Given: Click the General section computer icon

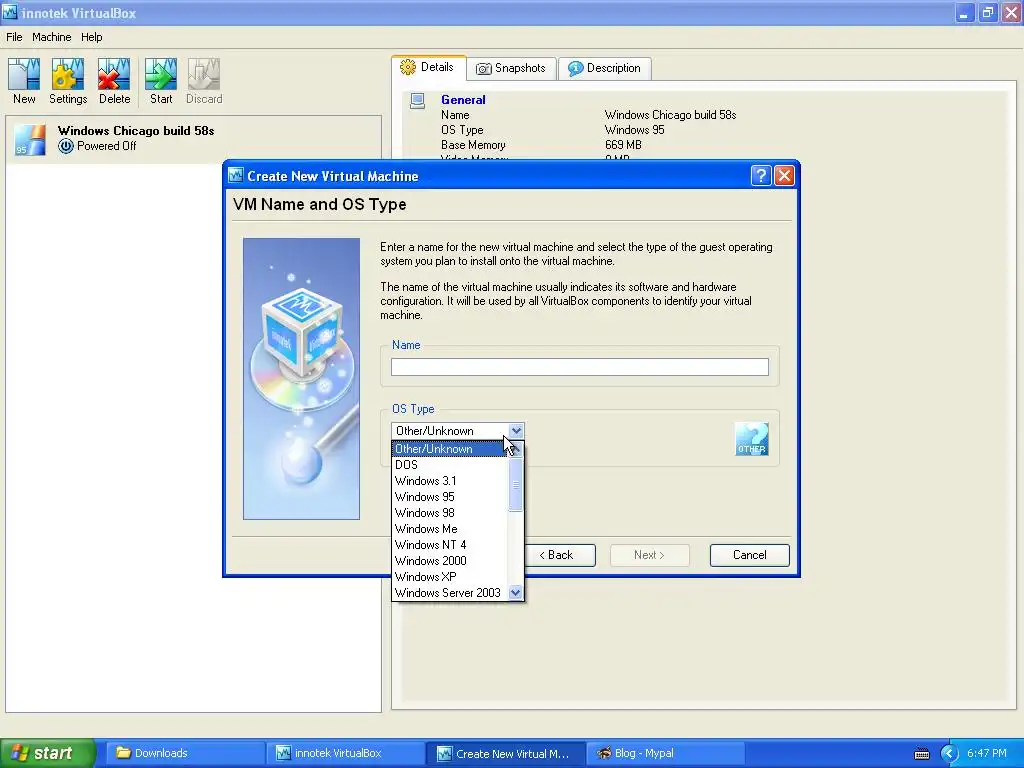Looking at the screenshot, I should [x=417, y=101].
